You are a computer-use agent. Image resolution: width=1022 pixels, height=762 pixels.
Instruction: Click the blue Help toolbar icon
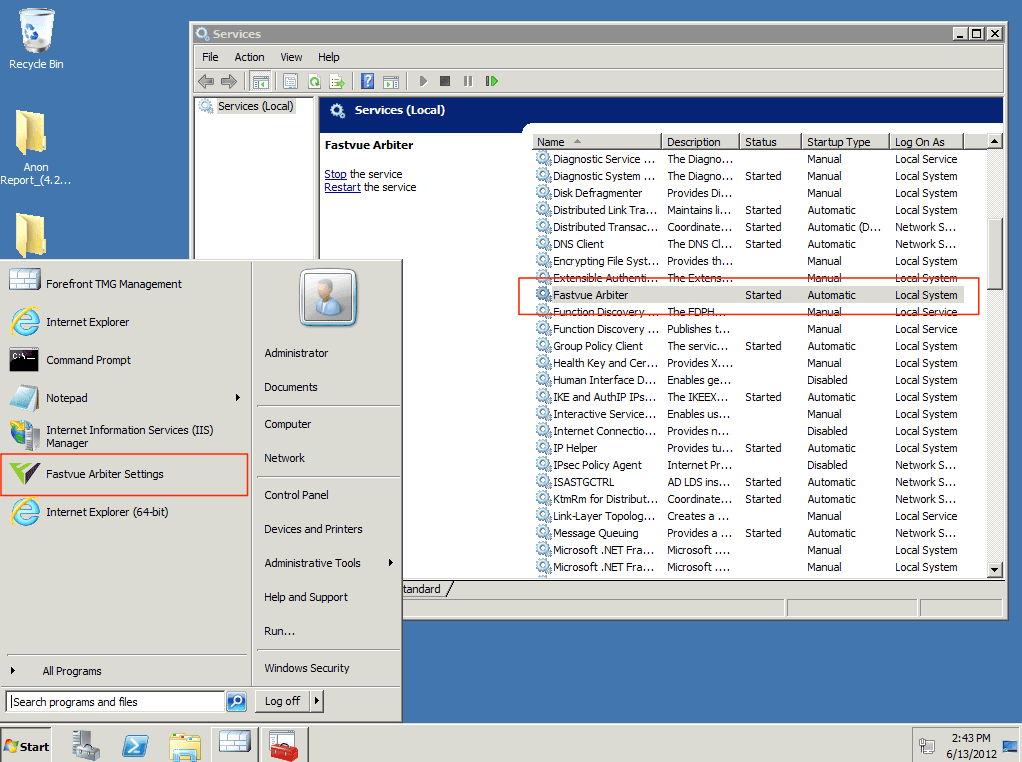click(368, 81)
